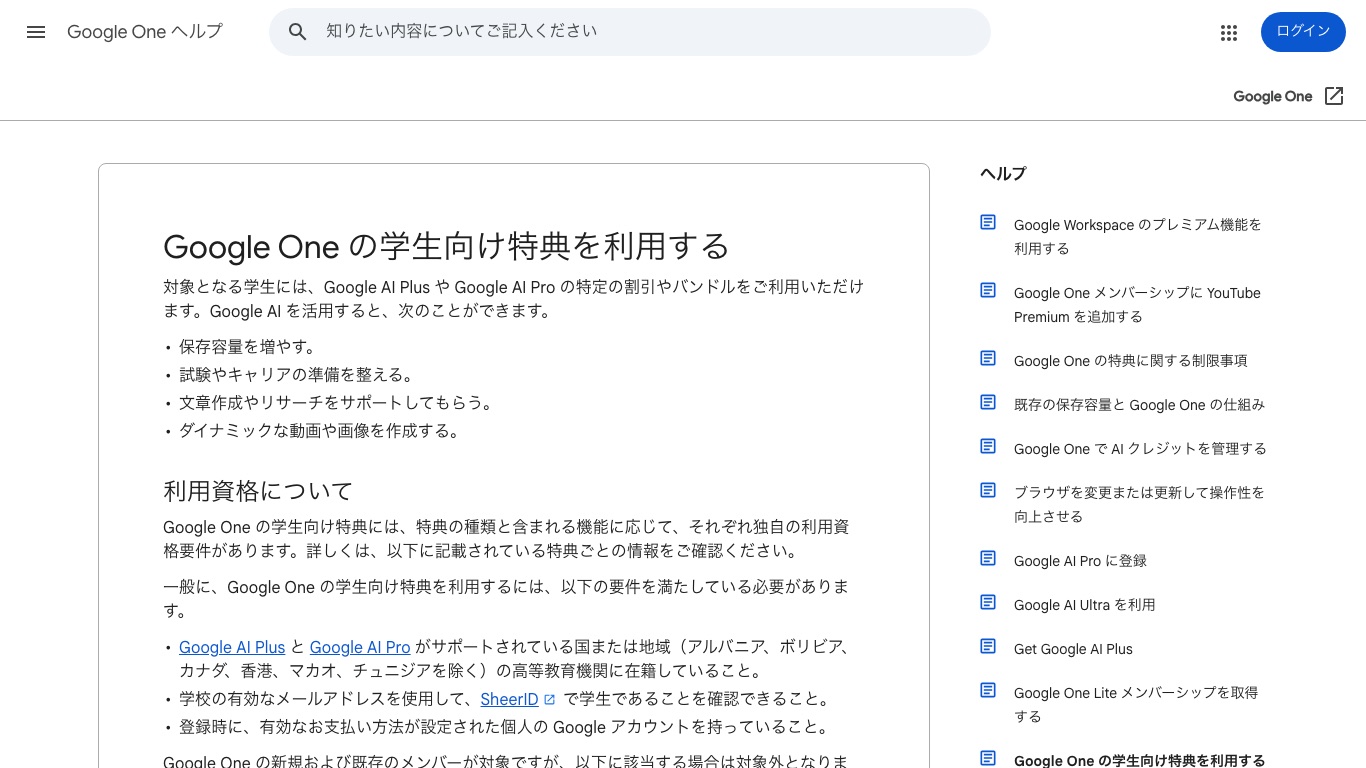This screenshot has height=768, width=1366.
Task: Open Google One で AI クレジットを管理する
Action: (x=1140, y=449)
